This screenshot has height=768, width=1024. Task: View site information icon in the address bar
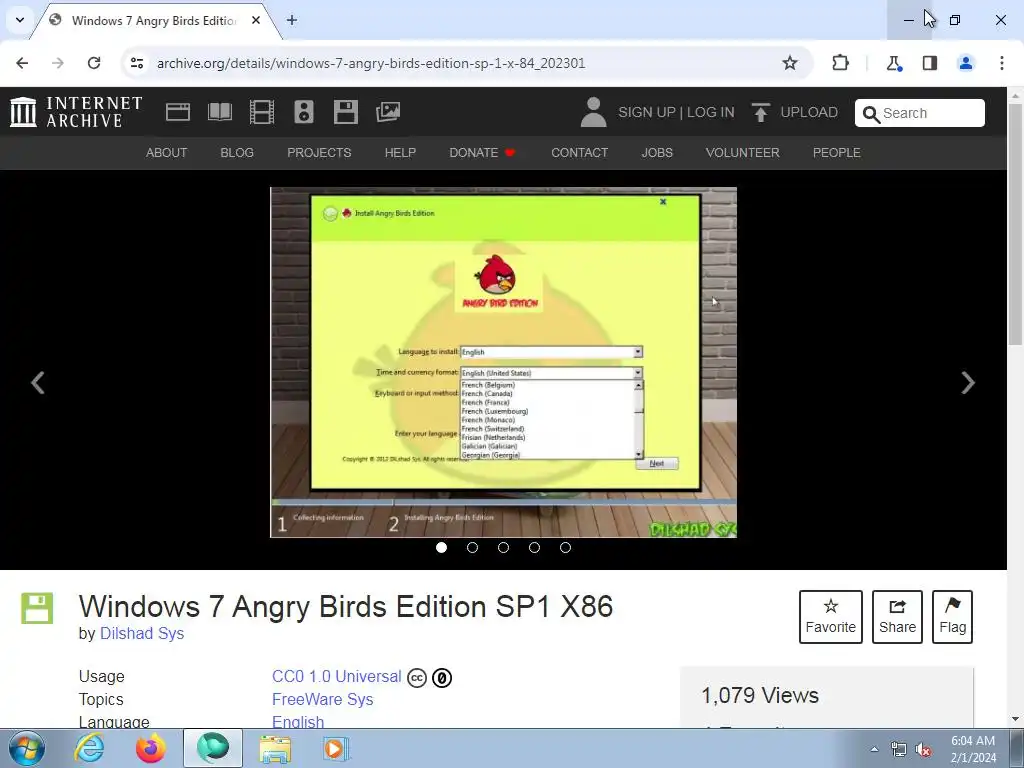136,63
